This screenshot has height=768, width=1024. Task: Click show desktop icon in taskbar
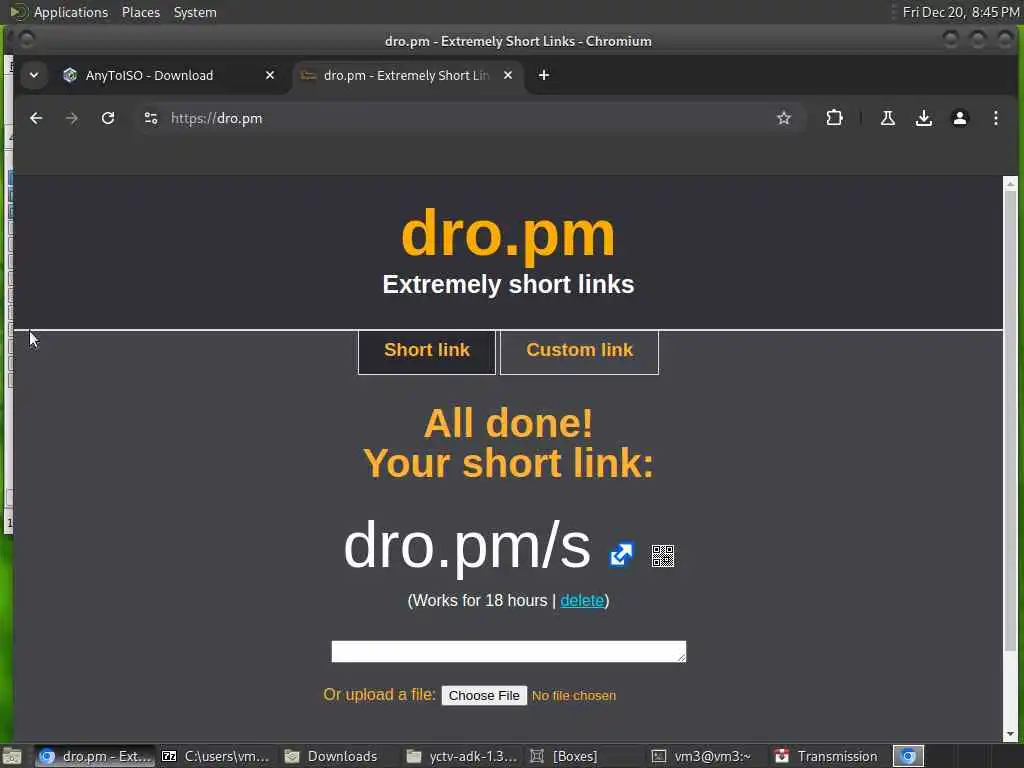pyautogui.click(x=12, y=756)
